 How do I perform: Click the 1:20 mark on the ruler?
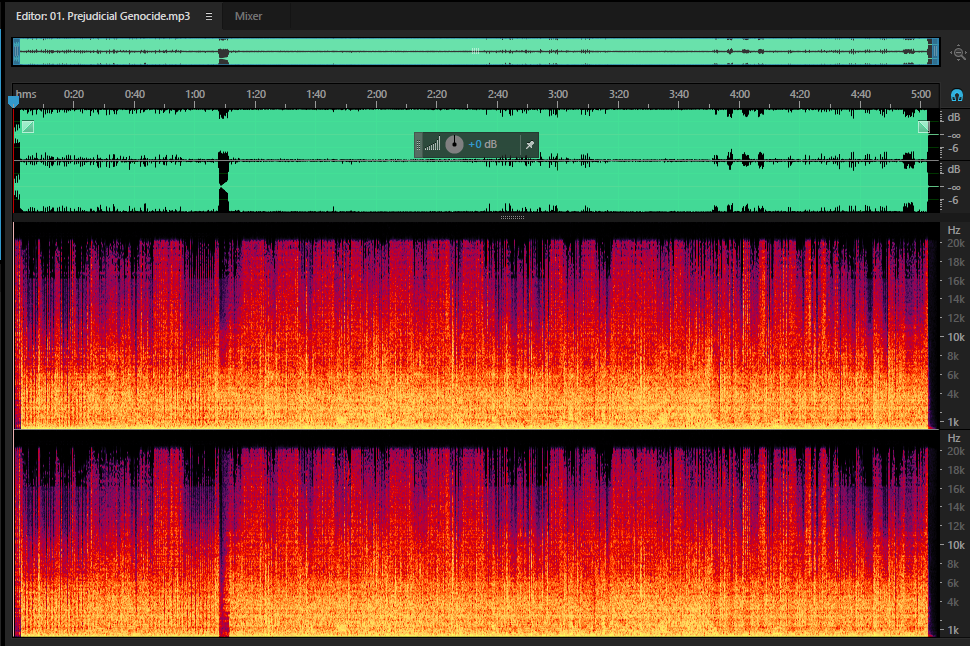pos(255,94)
